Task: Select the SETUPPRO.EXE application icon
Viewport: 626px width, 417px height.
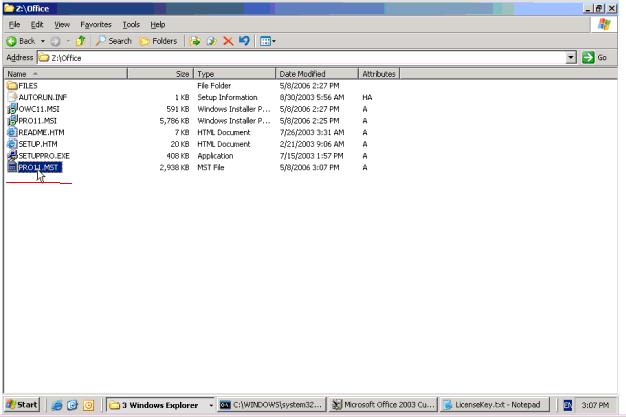Action: click(x=12, y=156)
